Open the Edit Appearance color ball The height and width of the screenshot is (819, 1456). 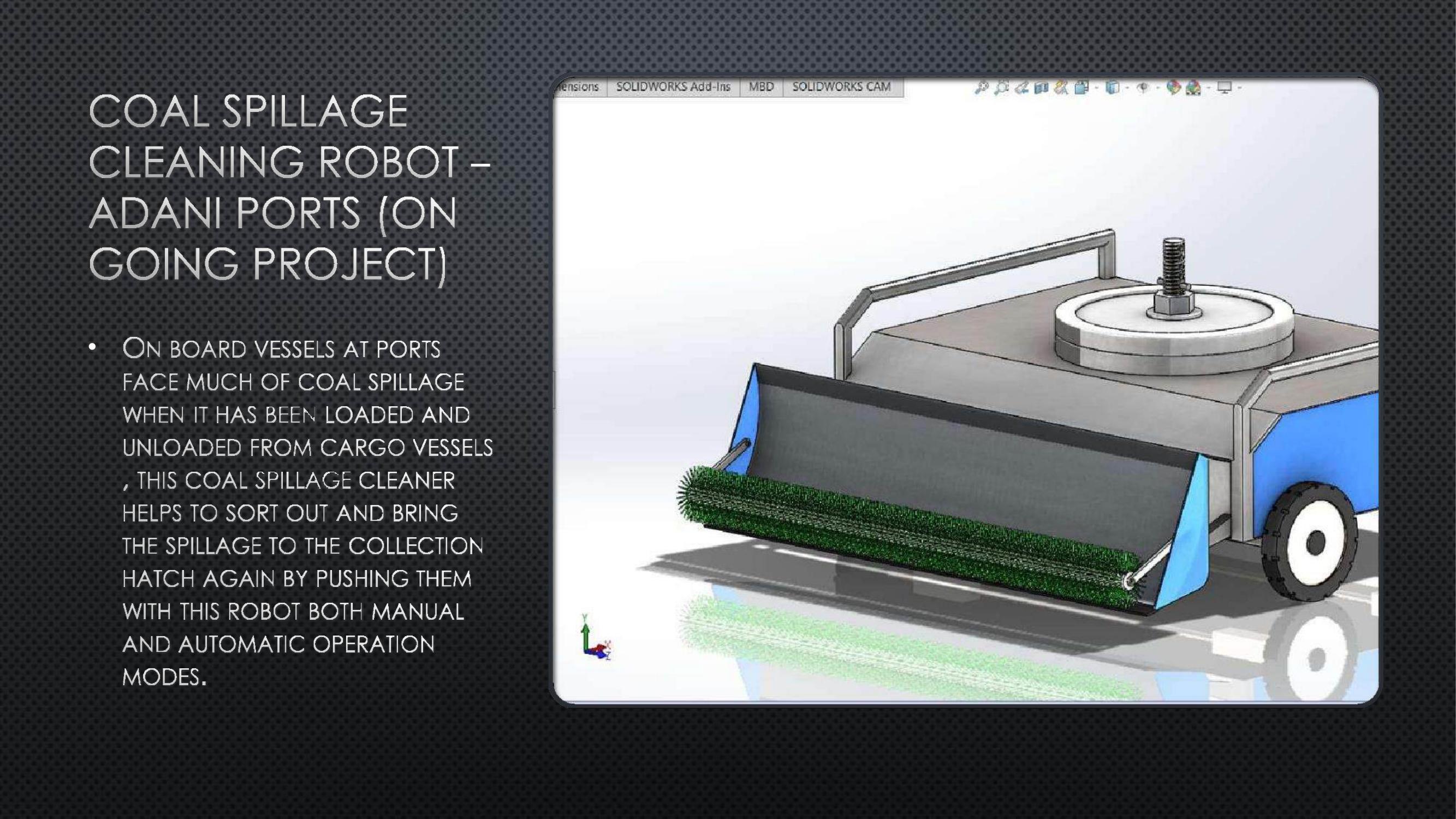(x=1173, y=87)
